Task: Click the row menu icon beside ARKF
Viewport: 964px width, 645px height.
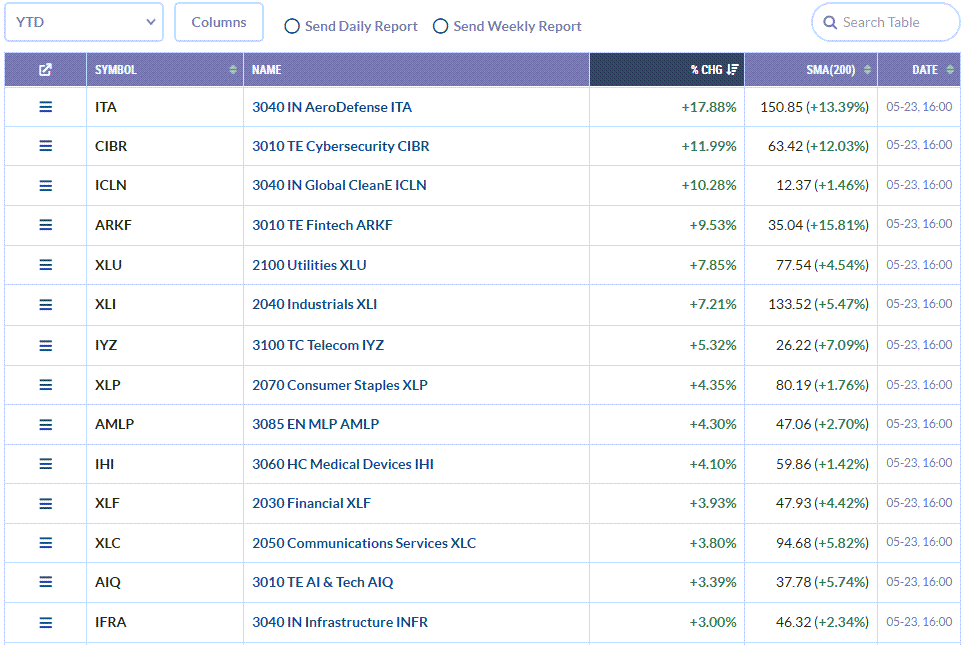Action: tap(45, 225)
